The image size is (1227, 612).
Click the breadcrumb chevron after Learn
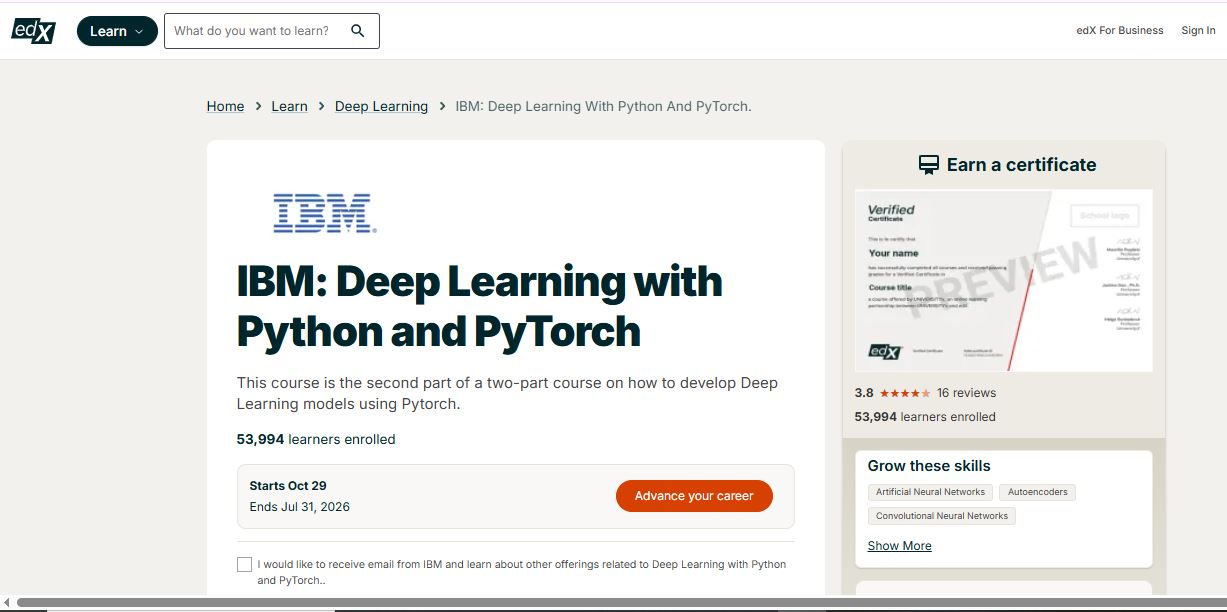321,106
